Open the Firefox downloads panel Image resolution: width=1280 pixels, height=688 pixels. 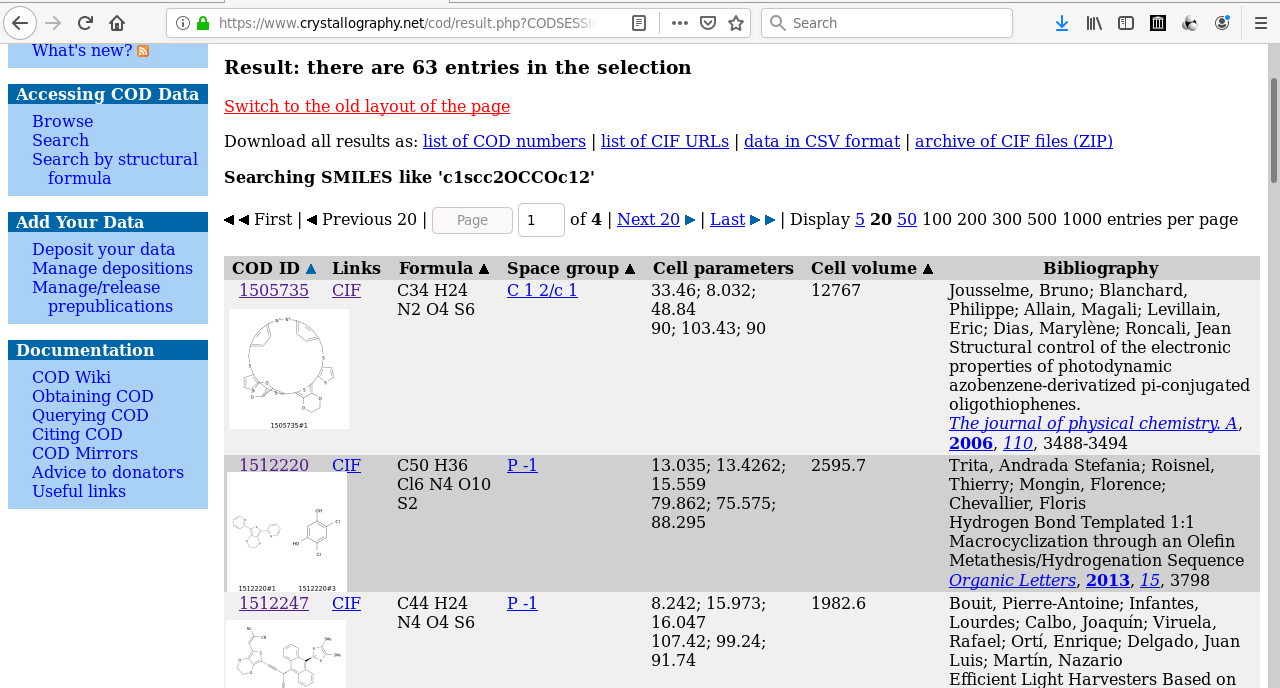click(x=1062, y=23)
